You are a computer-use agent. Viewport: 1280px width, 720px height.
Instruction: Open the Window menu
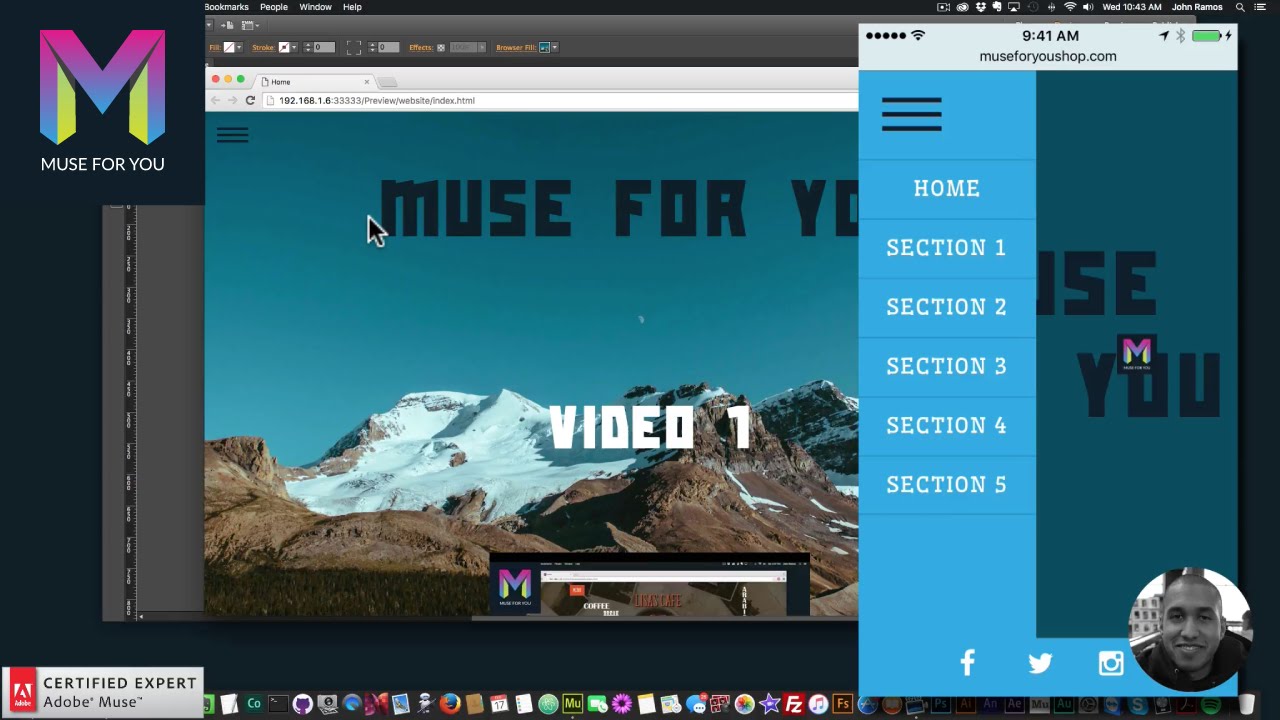315,7
